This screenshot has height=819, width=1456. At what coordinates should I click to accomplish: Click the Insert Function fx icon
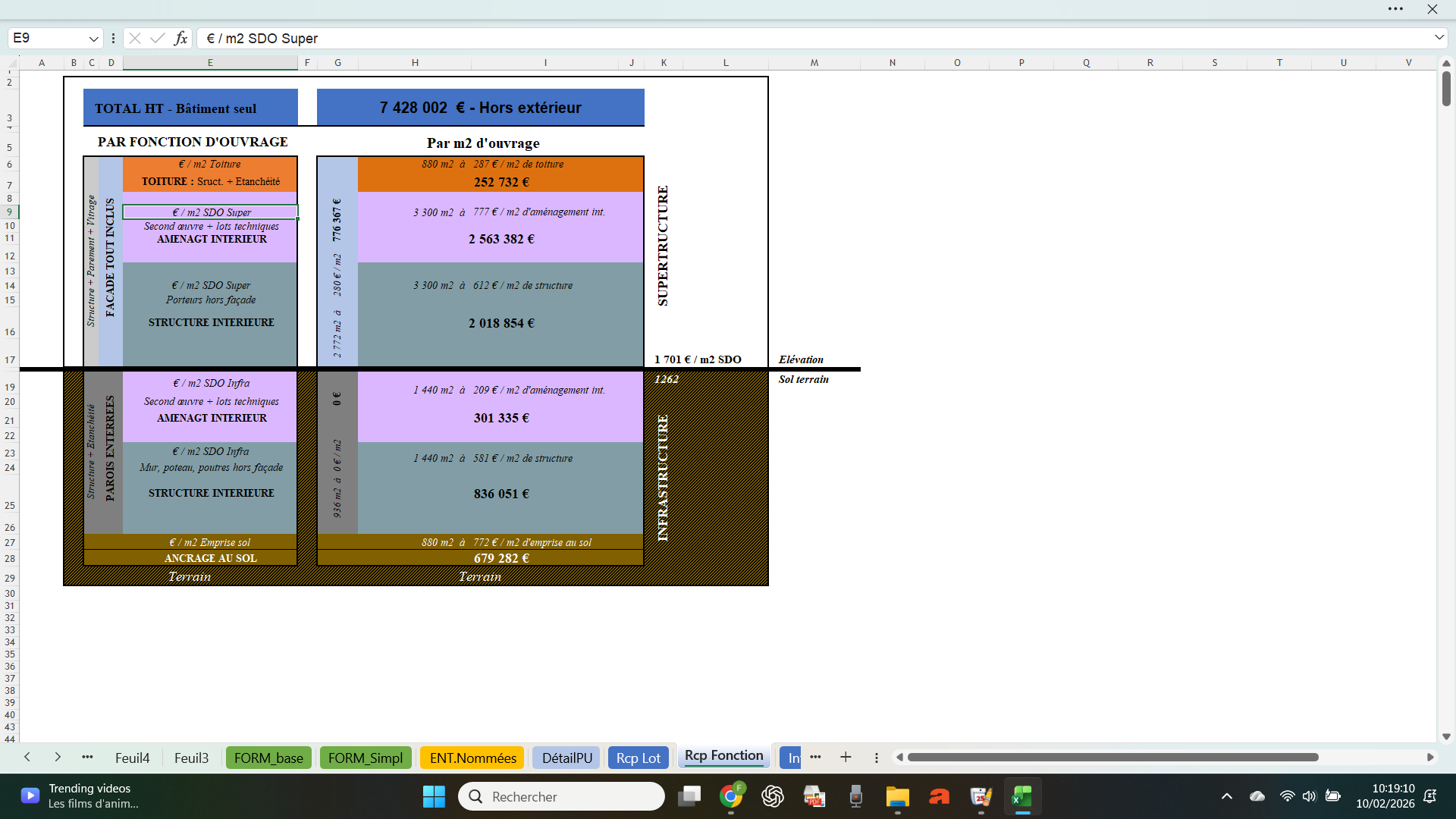click(180, 38)
